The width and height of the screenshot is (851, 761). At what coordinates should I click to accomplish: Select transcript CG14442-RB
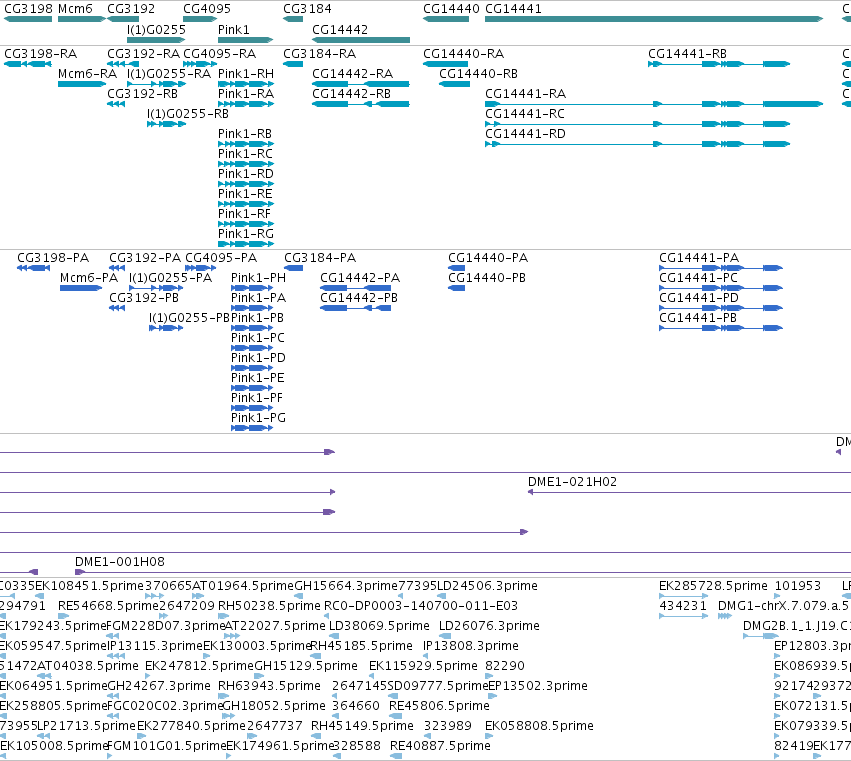pyautogui.click(x=352, y=94)
